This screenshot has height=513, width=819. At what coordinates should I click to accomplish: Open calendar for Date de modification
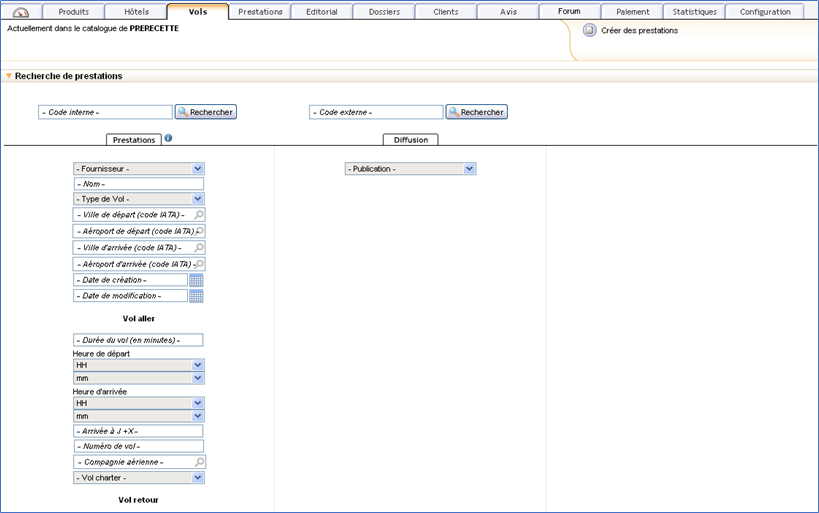tap(196, 296)
